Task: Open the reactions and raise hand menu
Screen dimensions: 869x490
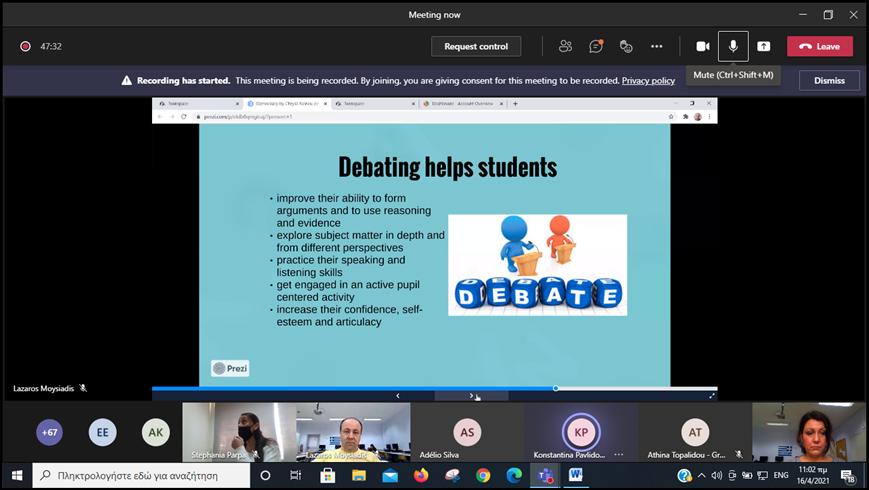Action: tap(626, 47)
